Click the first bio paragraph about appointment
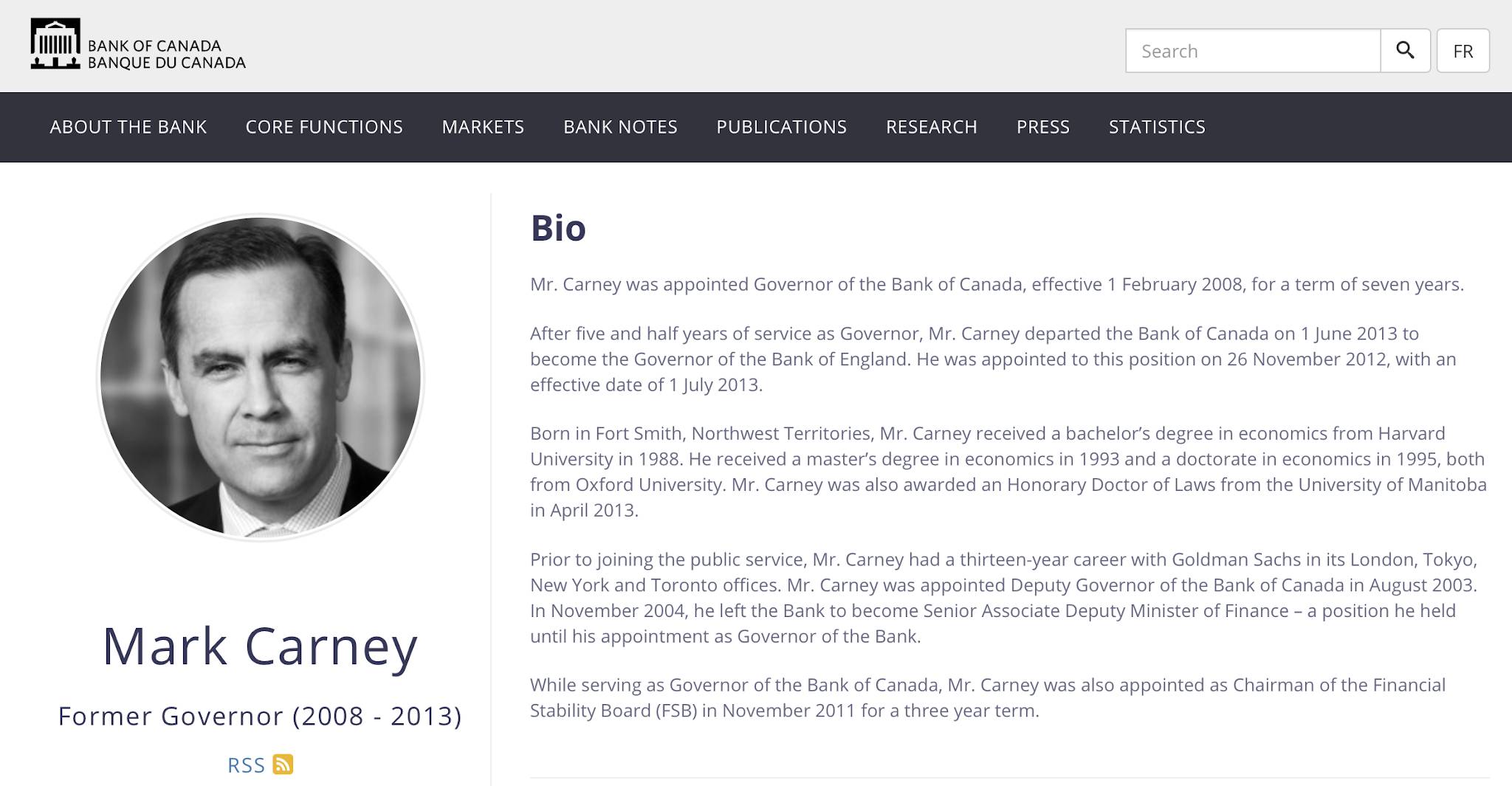This screenshot has width=1512, height=786. click(x=997, y=285)
